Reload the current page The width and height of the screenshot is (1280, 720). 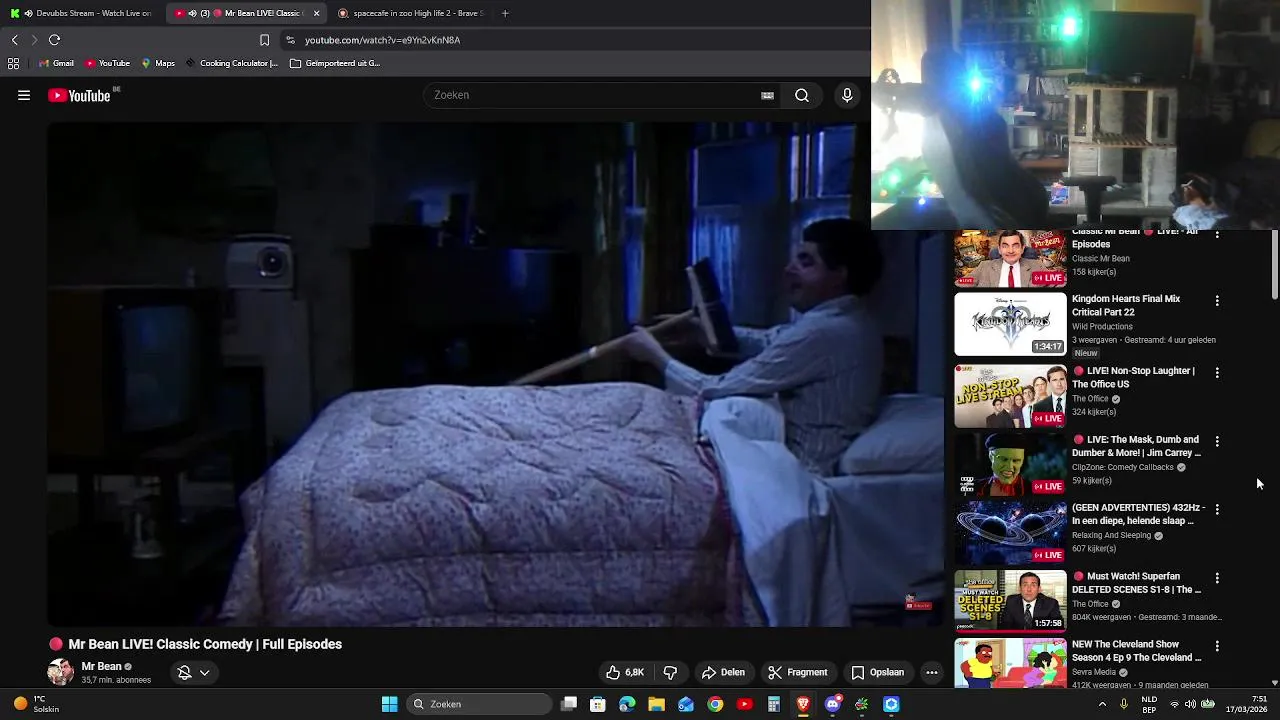coord(55,40)
